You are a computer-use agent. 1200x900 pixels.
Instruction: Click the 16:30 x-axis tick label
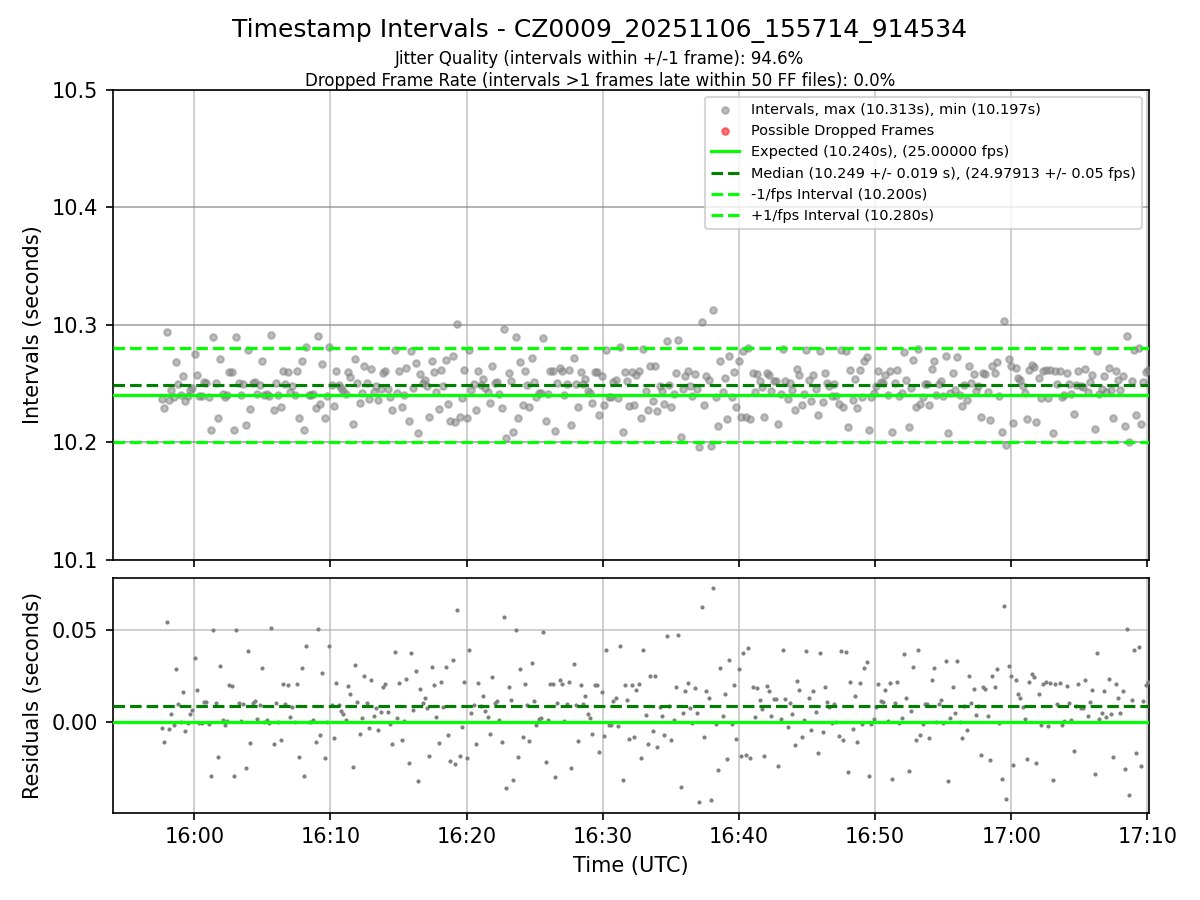(602, 834)
